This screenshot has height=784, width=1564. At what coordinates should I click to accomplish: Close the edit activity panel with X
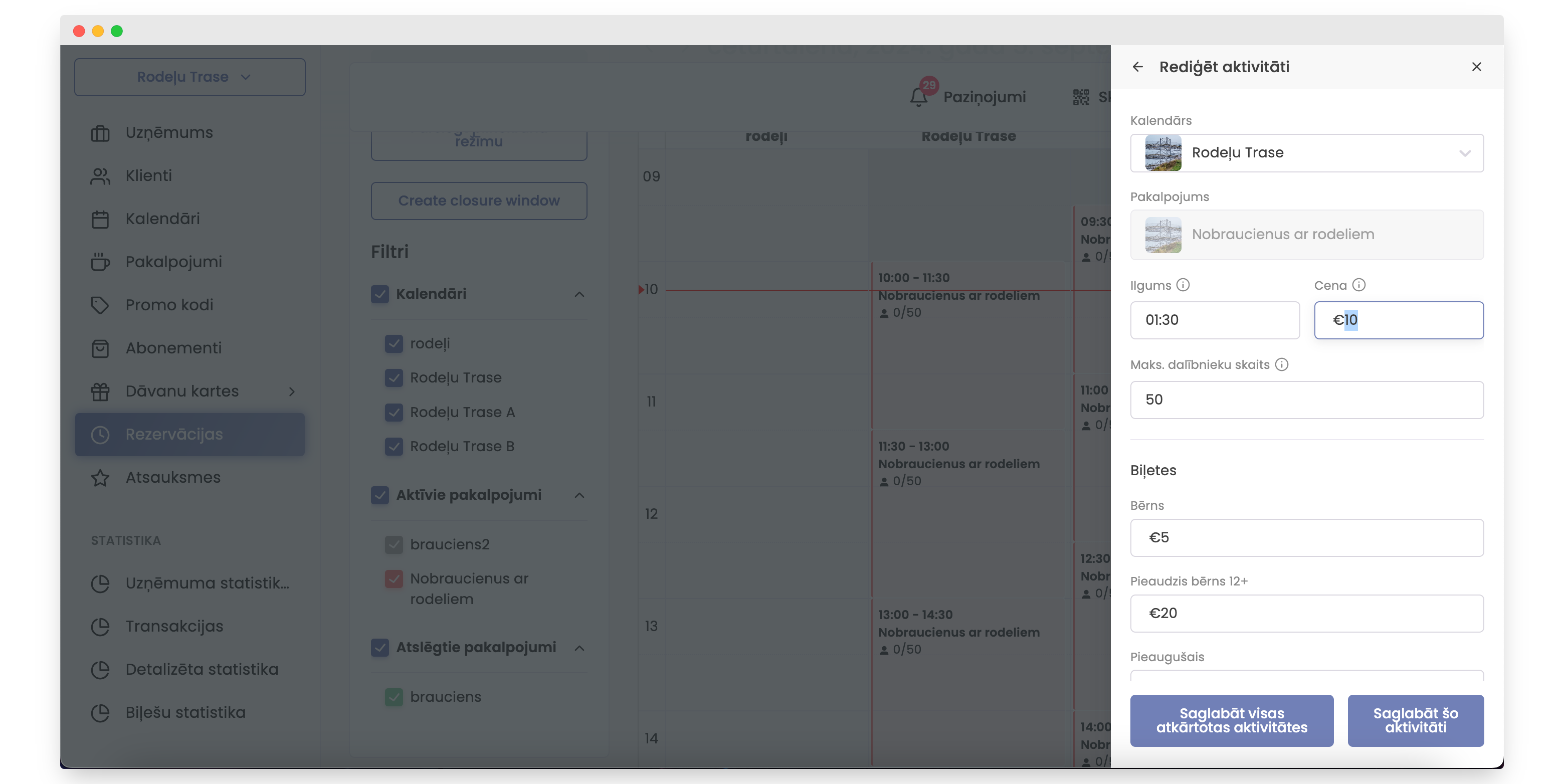coord(1476,67)
